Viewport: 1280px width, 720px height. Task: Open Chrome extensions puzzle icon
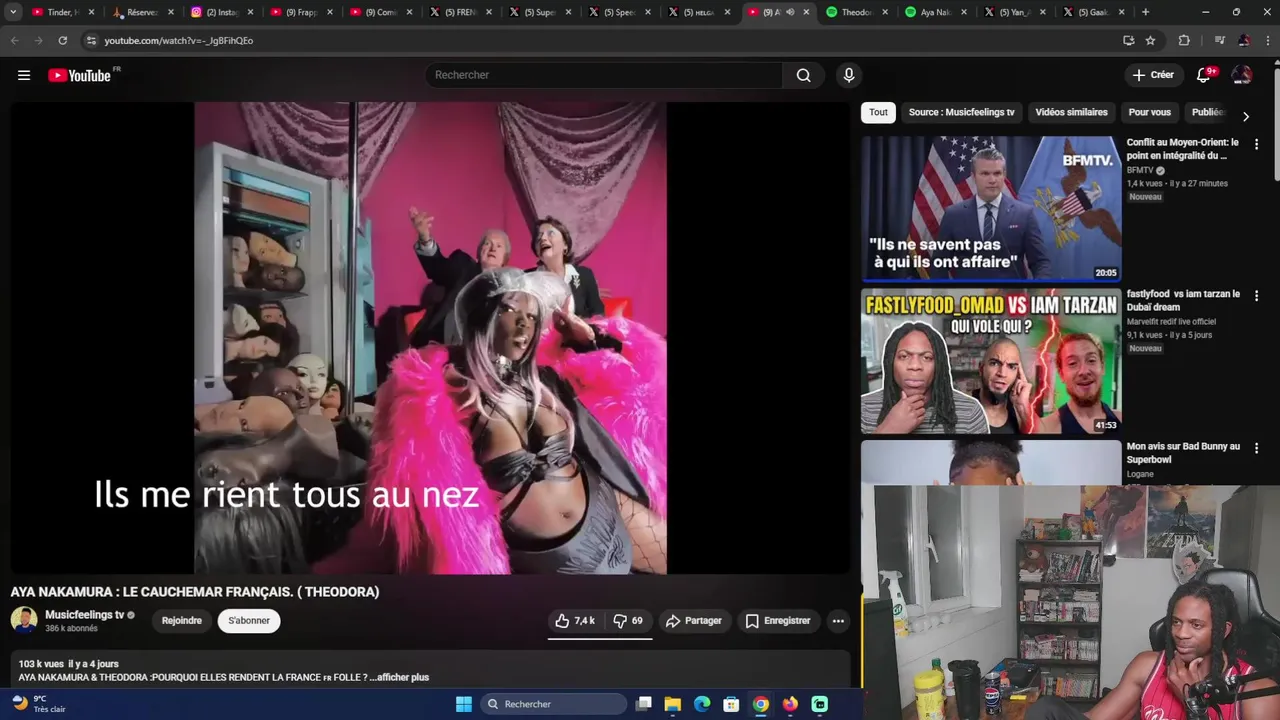[1184, 40]
